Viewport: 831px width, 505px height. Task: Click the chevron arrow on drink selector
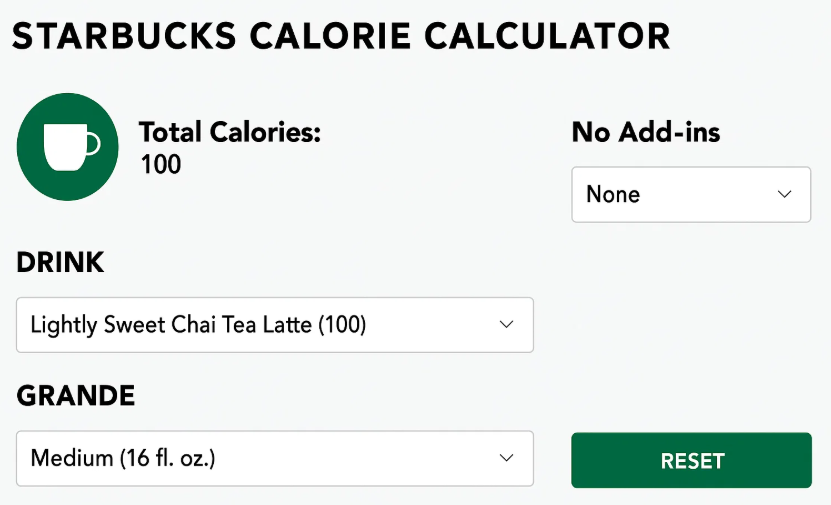tap(506, 325)
